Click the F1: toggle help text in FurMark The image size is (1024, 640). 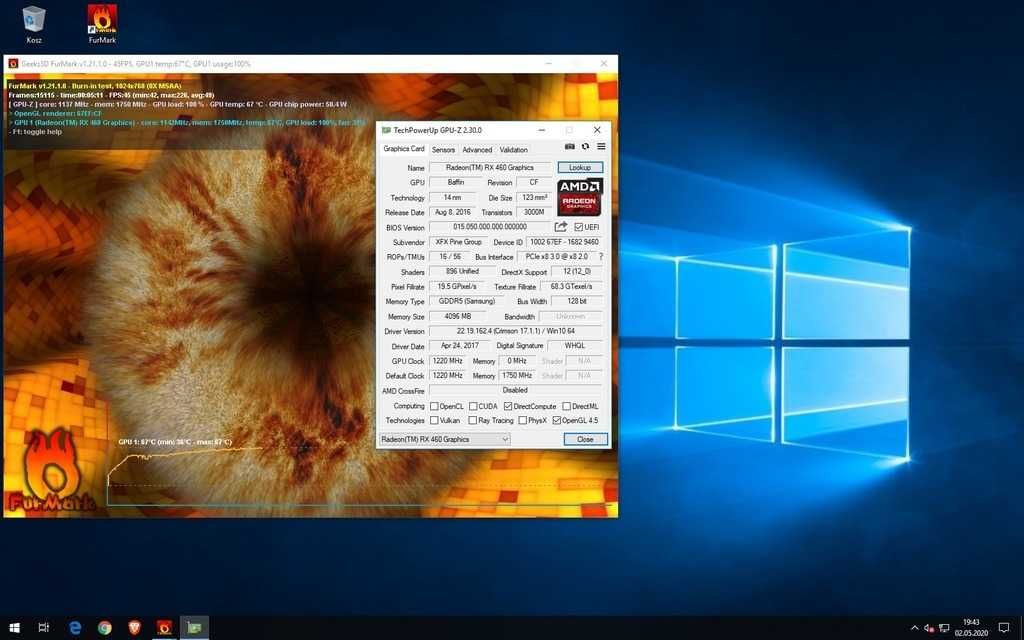[36, 132]
